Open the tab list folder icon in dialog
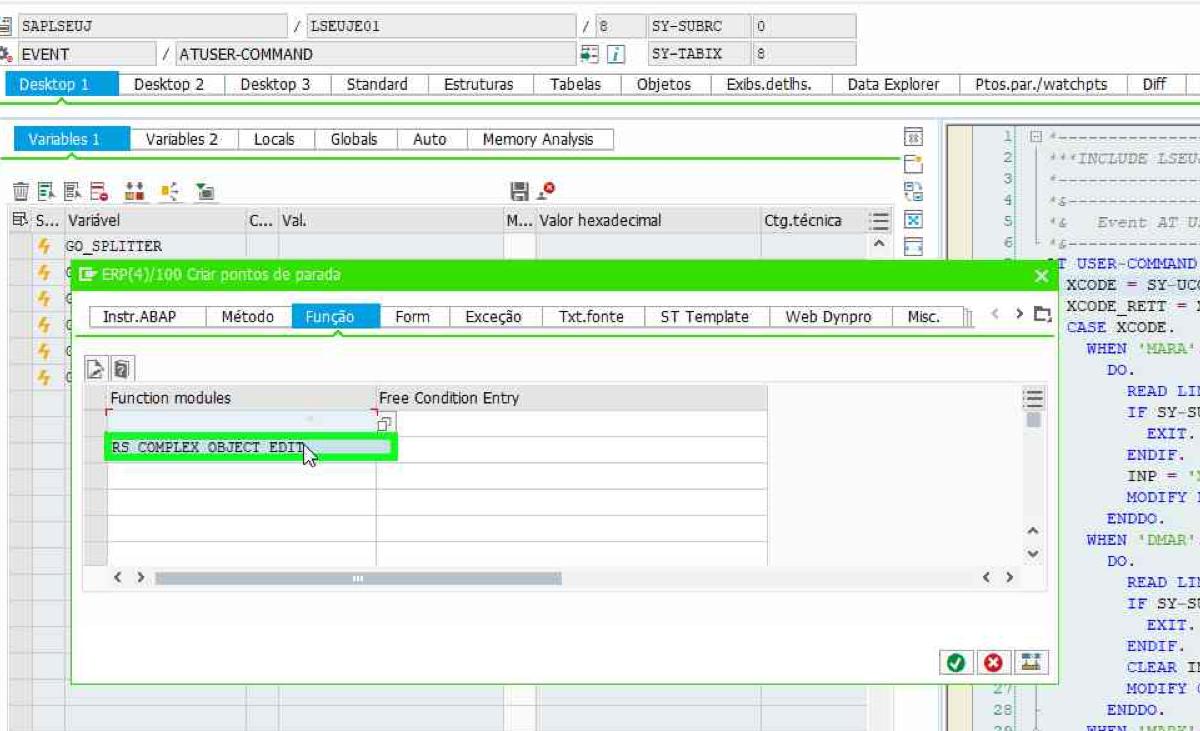The image size is (1200, 731). click(1042, 314)
